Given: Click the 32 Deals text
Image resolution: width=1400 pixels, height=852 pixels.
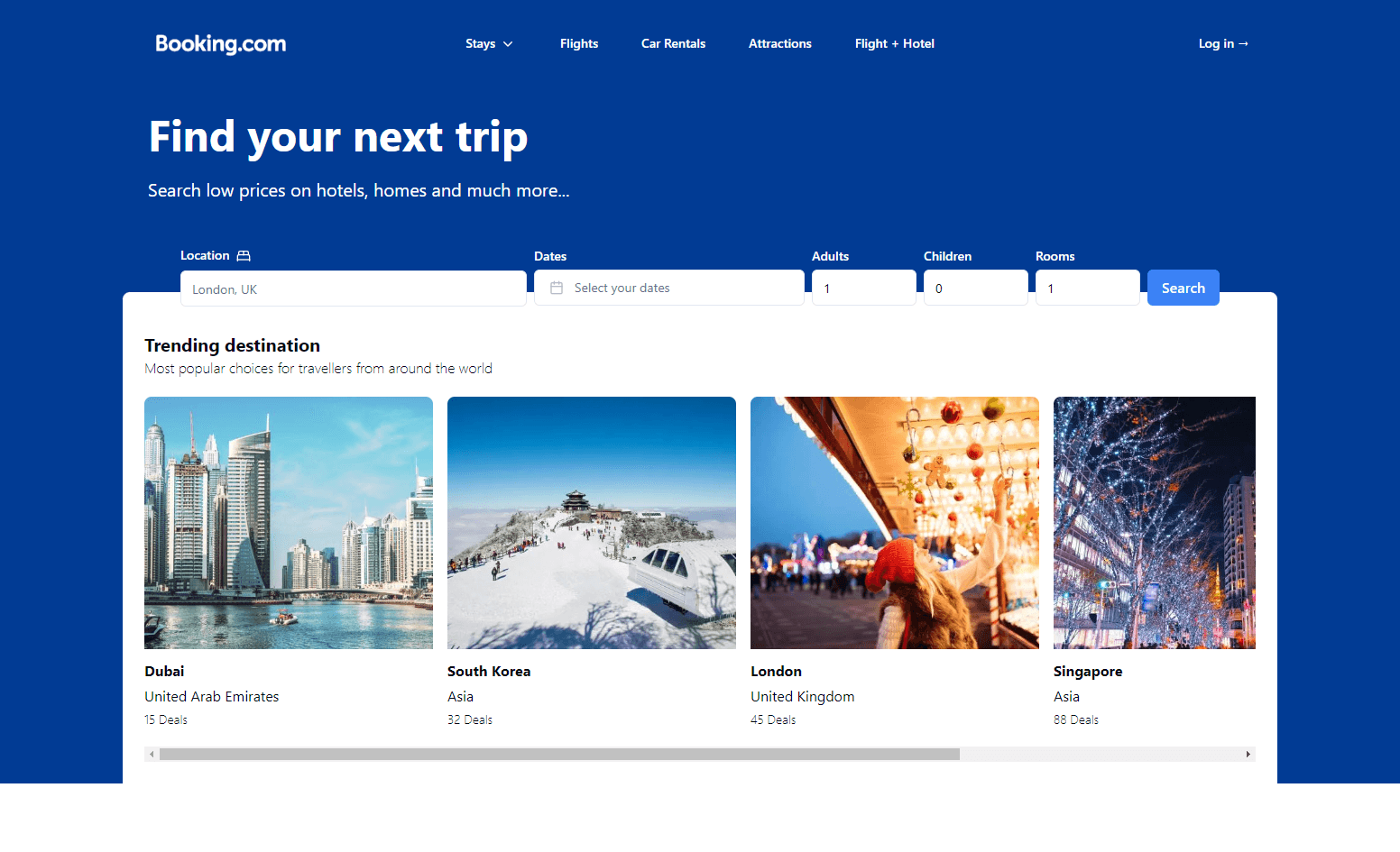Looking at the screenshot, I should point(470,719).
